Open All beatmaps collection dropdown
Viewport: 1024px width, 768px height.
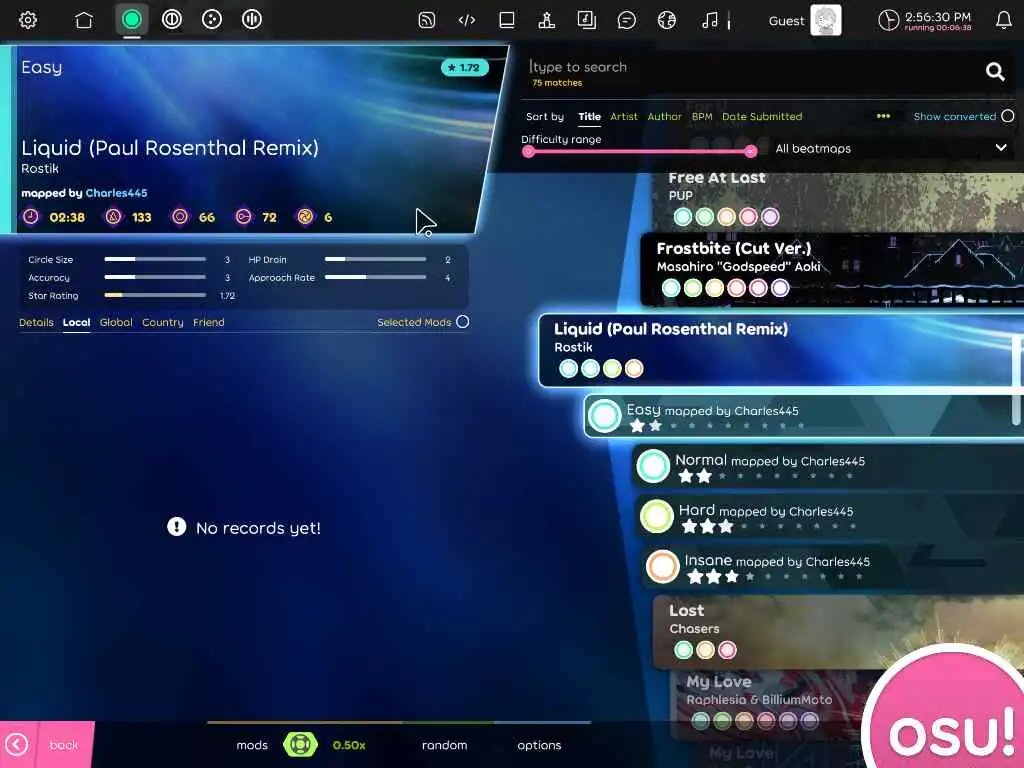(x=891, y=148)
